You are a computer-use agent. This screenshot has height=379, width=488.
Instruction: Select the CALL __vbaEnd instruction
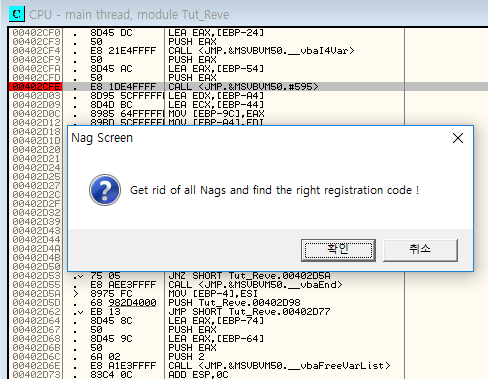(x=255, y=285)
